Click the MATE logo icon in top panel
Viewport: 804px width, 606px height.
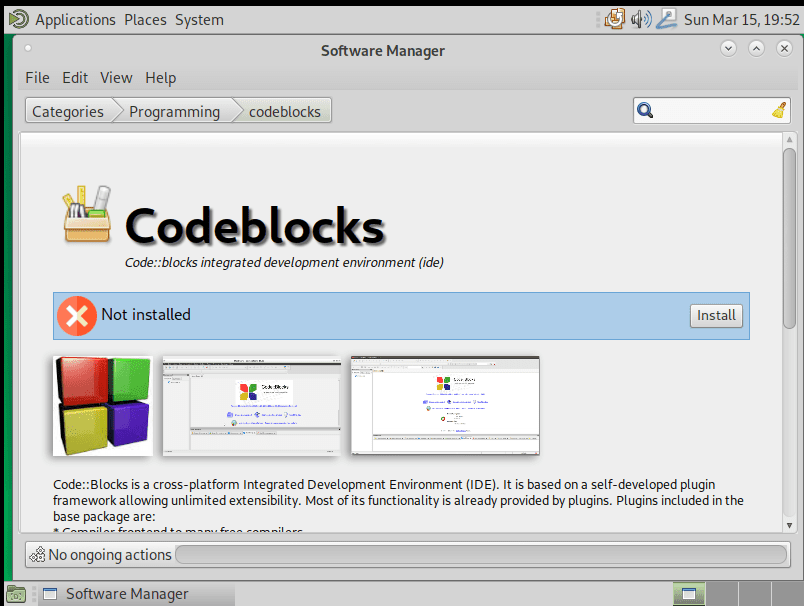[x=18, y=19]
